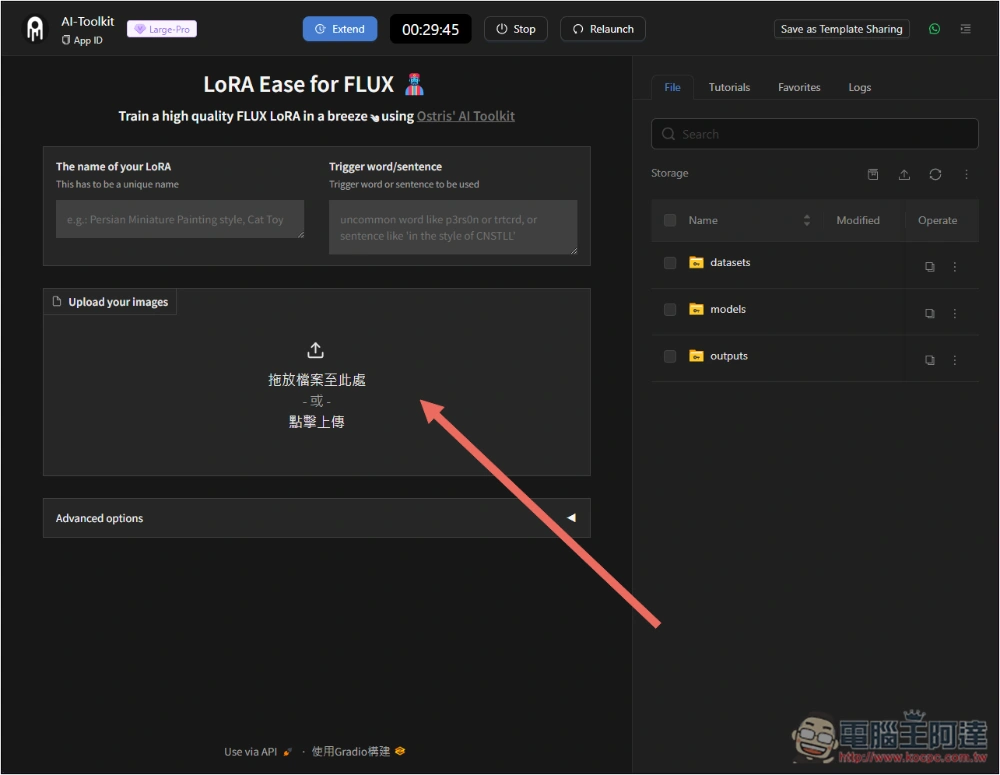The image size is (1000, 775).
Task: Follow the Ostris' AI Toolkit link
Action: (466, 116)
